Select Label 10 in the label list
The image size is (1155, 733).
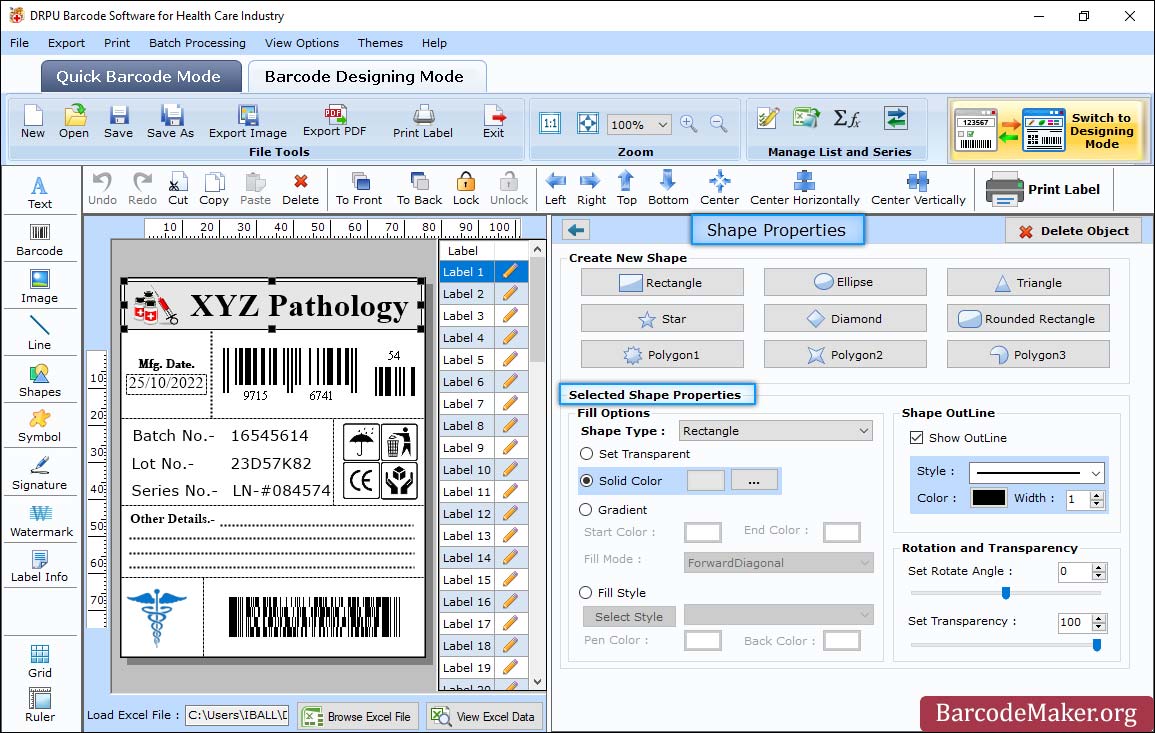tap(467, 470)
